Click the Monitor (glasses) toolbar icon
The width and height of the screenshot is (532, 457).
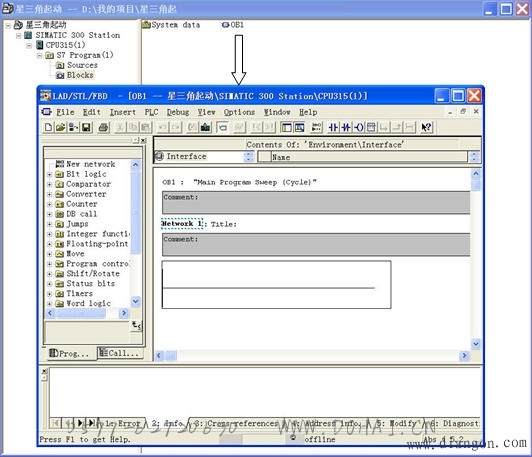(239, 127)
